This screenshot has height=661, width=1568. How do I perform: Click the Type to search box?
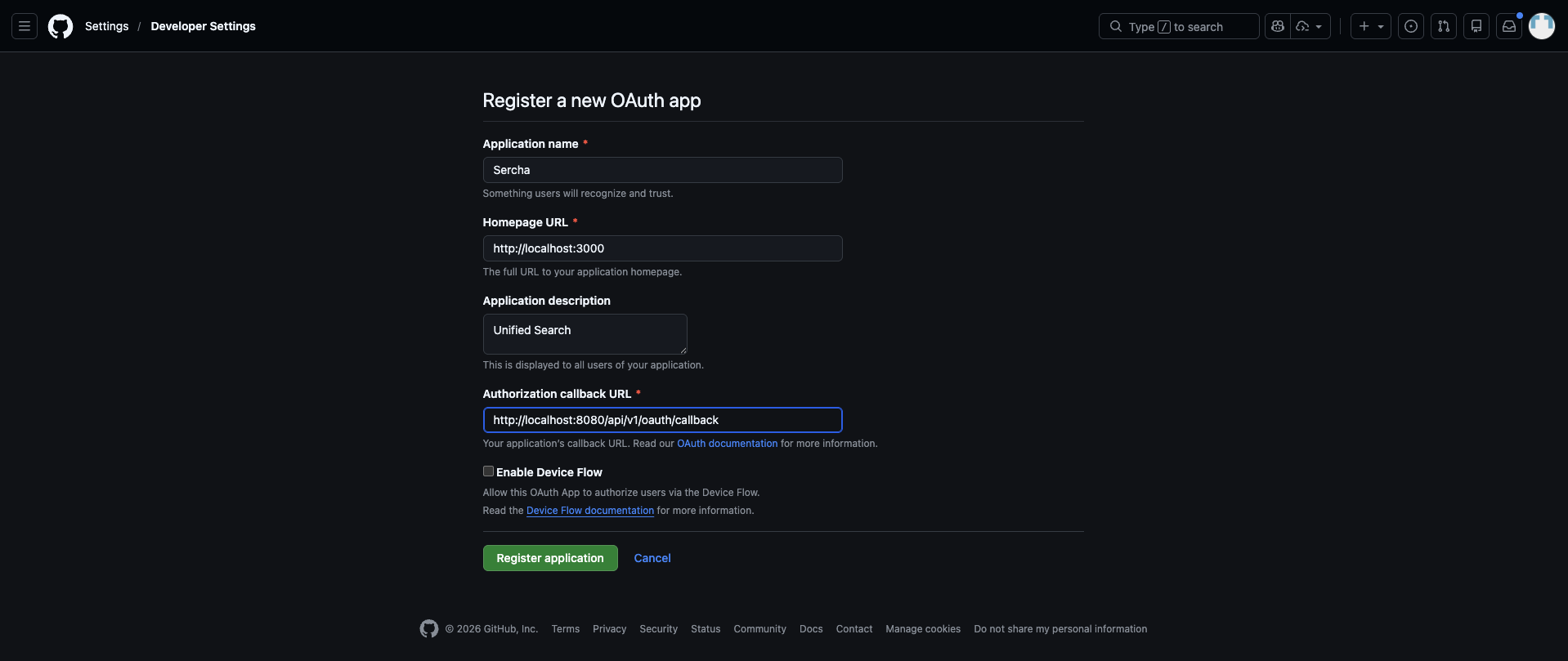pyautogui.click(x=1179, y=26)
